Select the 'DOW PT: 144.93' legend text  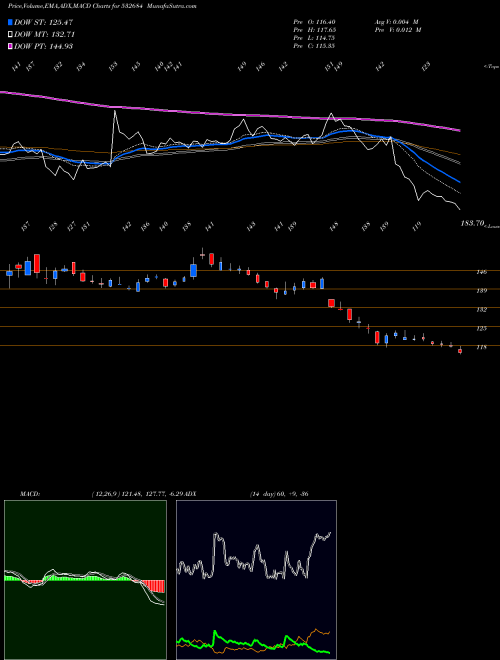click(x=43, y=46)
